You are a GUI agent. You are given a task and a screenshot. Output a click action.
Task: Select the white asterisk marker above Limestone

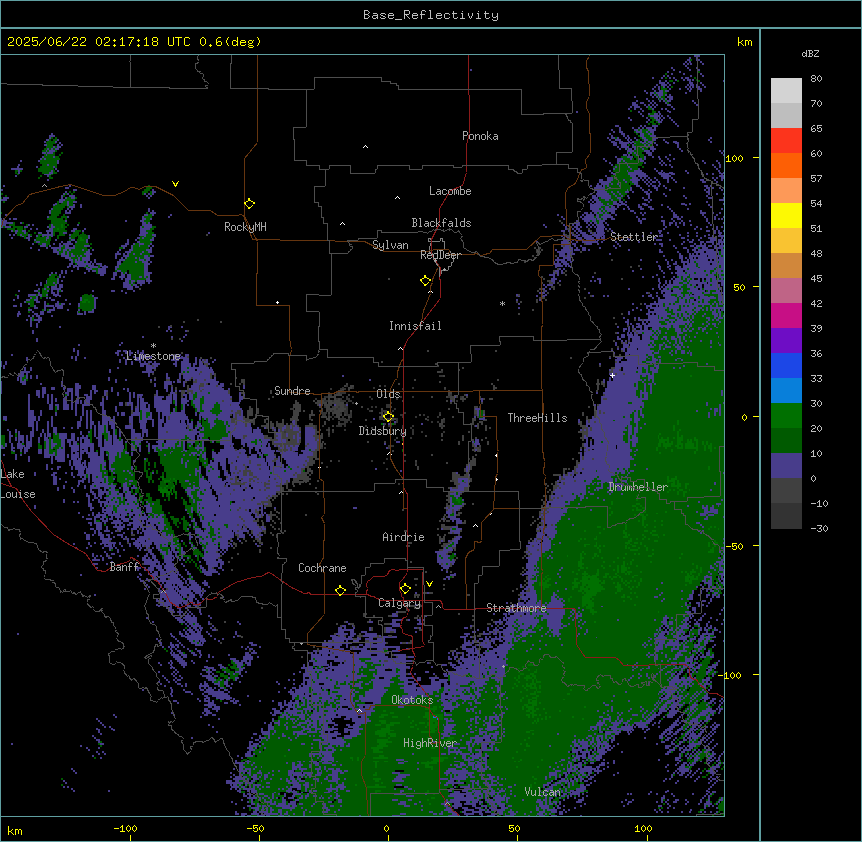tap(153, 346)
